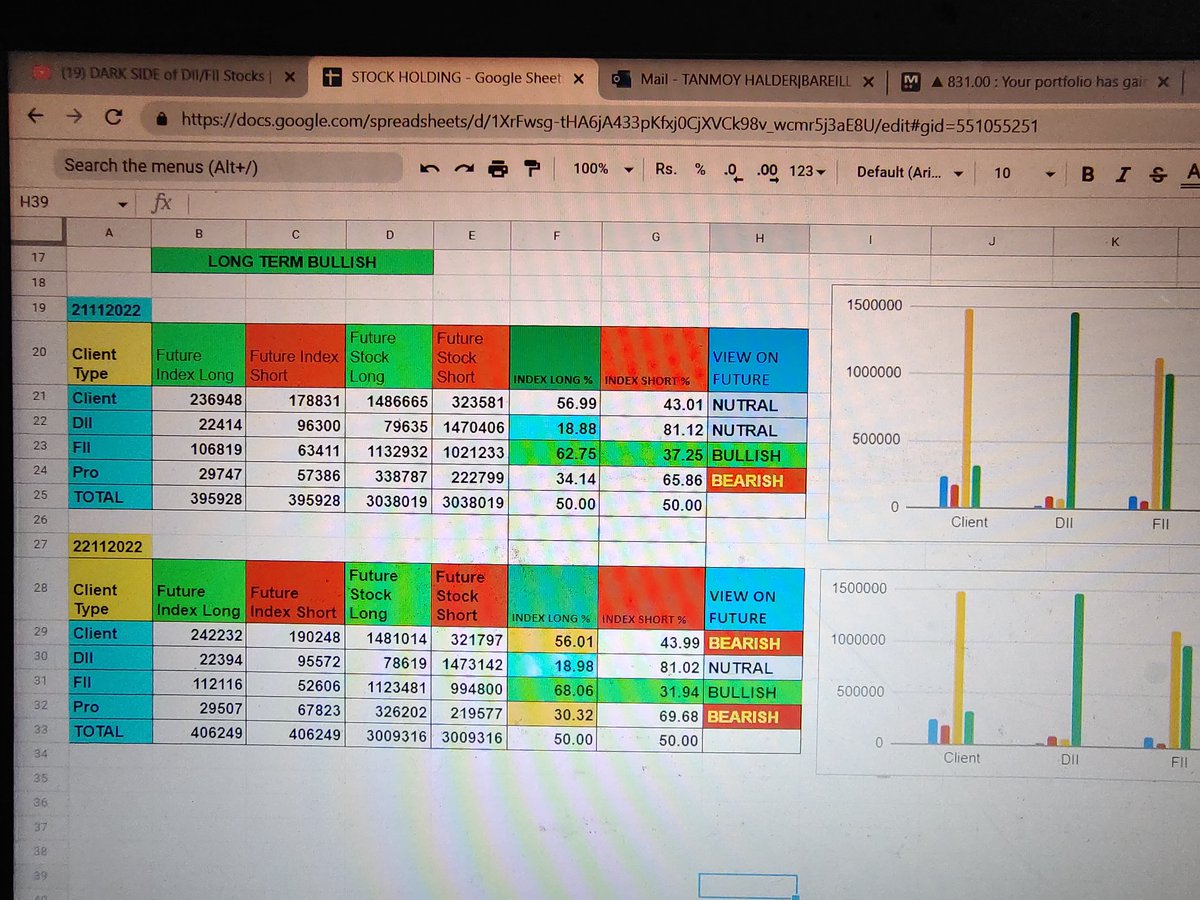
Task: Toggle bold with the B button
Action: click(1088, 174)
